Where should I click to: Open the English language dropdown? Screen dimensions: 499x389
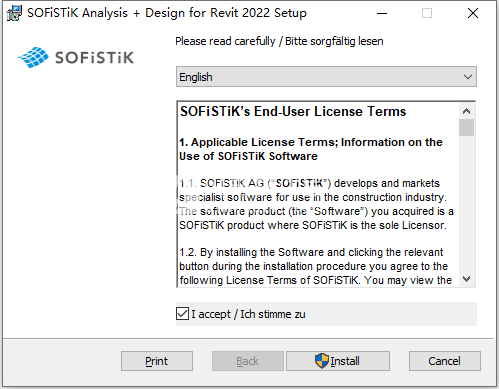pos(326,77)
